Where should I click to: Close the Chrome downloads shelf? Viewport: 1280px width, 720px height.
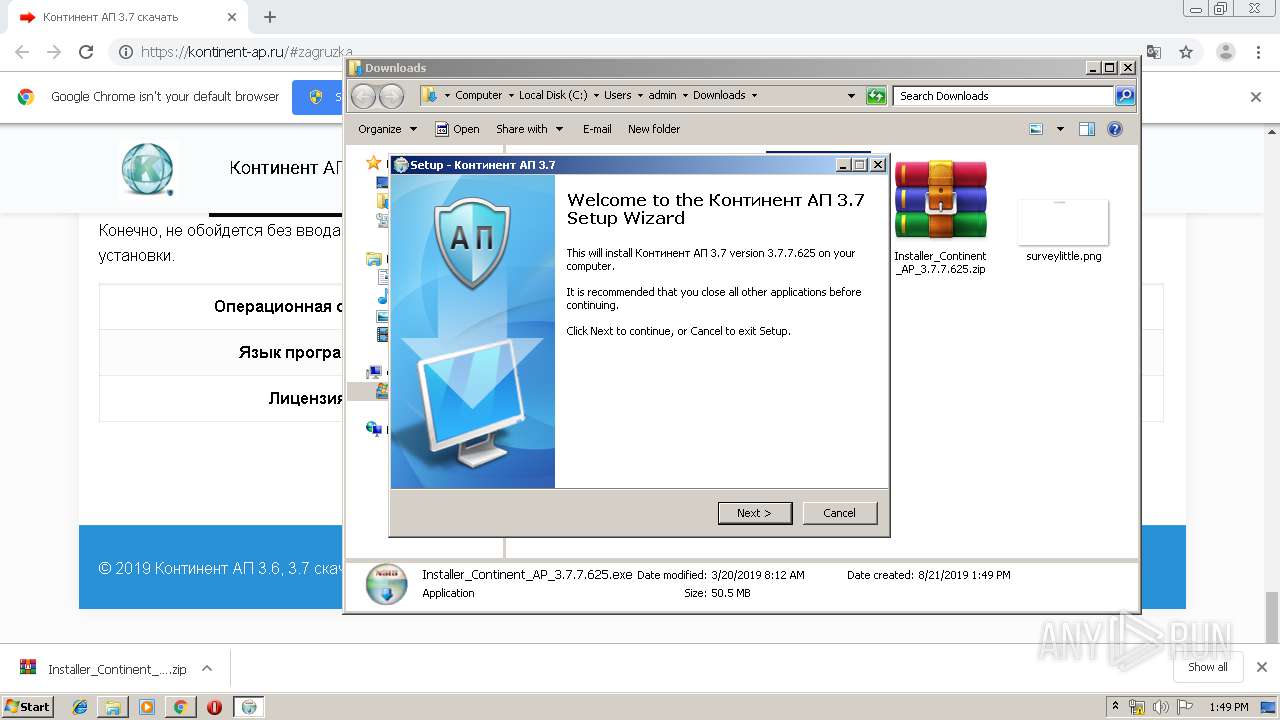tap(1262, 667)
